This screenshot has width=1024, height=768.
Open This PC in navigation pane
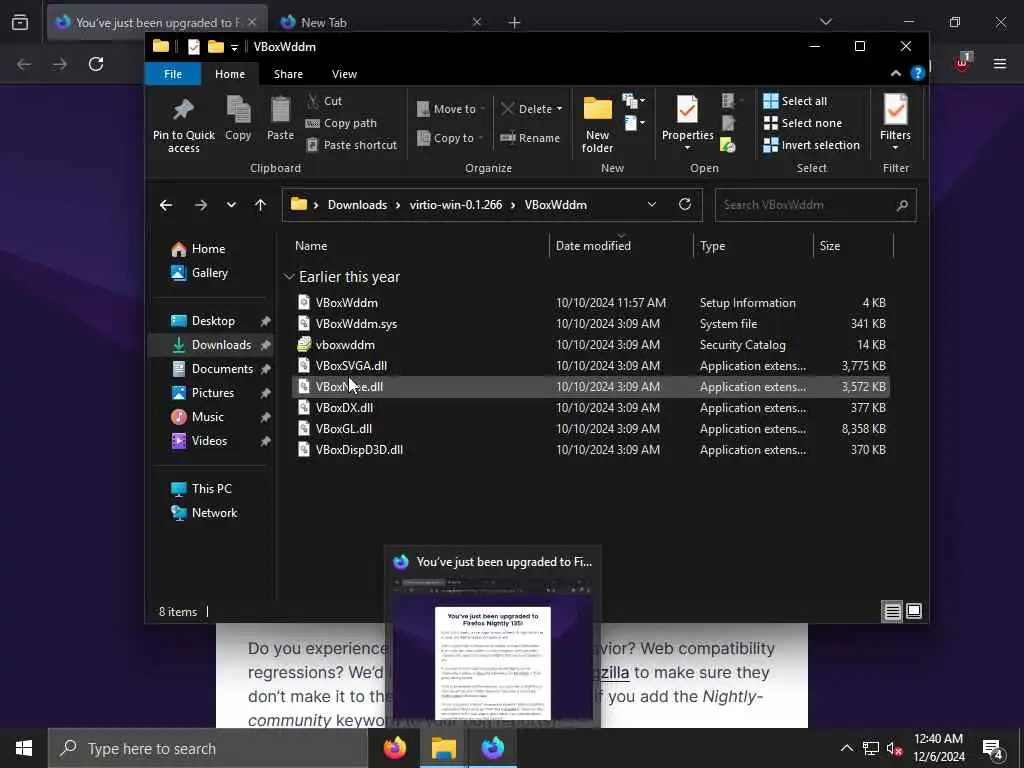(211, 488)
